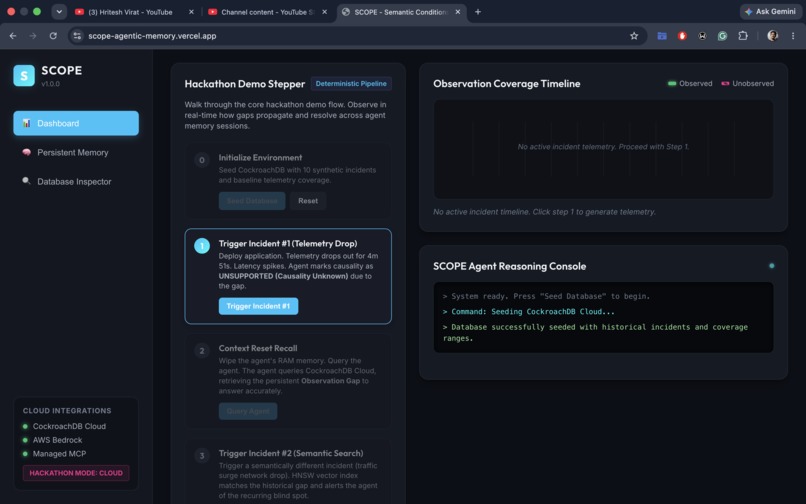
Task: Open the Dashboard sidebar item
Action: pos(76,123)
